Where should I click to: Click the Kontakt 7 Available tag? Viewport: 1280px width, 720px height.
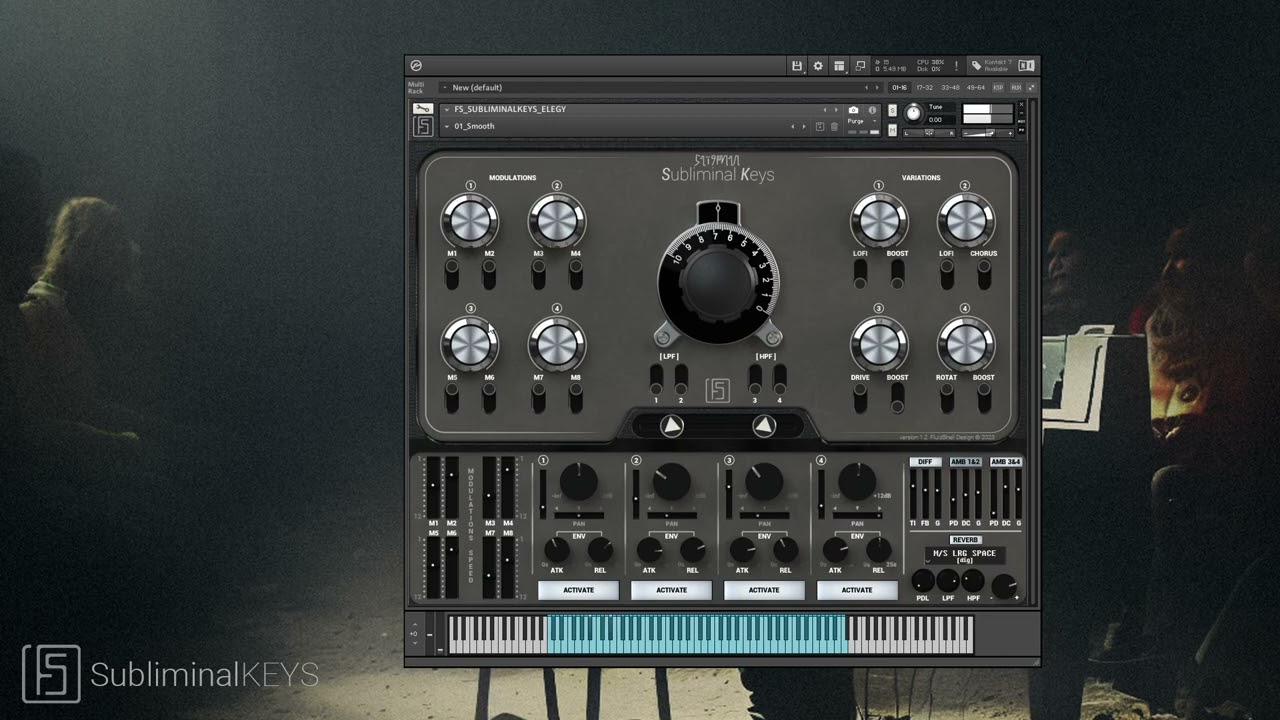point(990,66)
